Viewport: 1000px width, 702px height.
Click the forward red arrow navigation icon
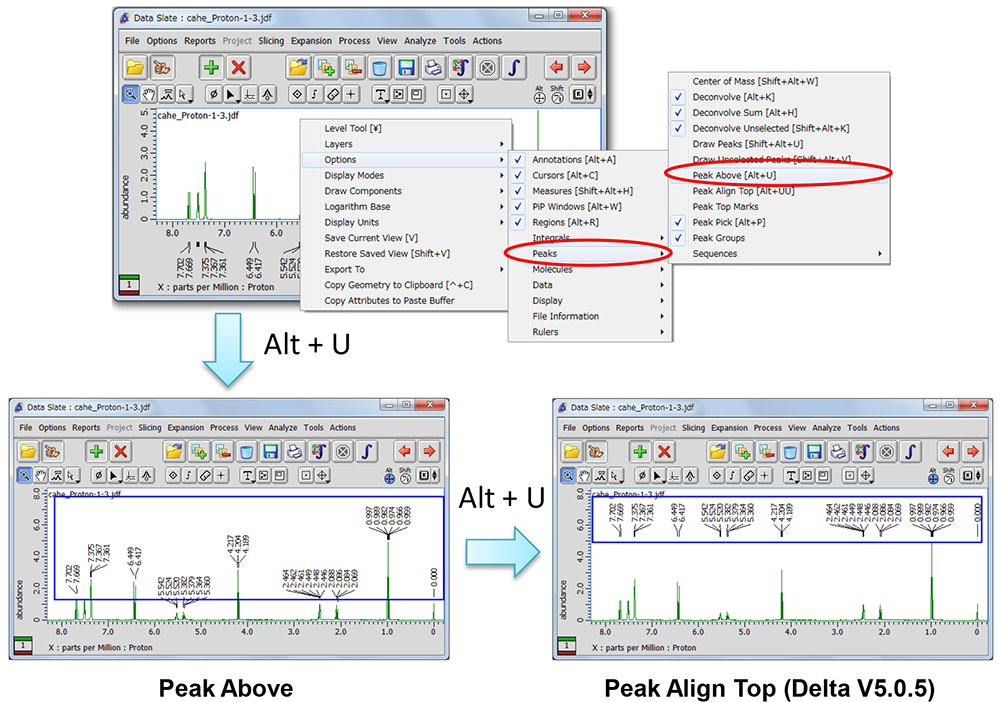point(584,67)
